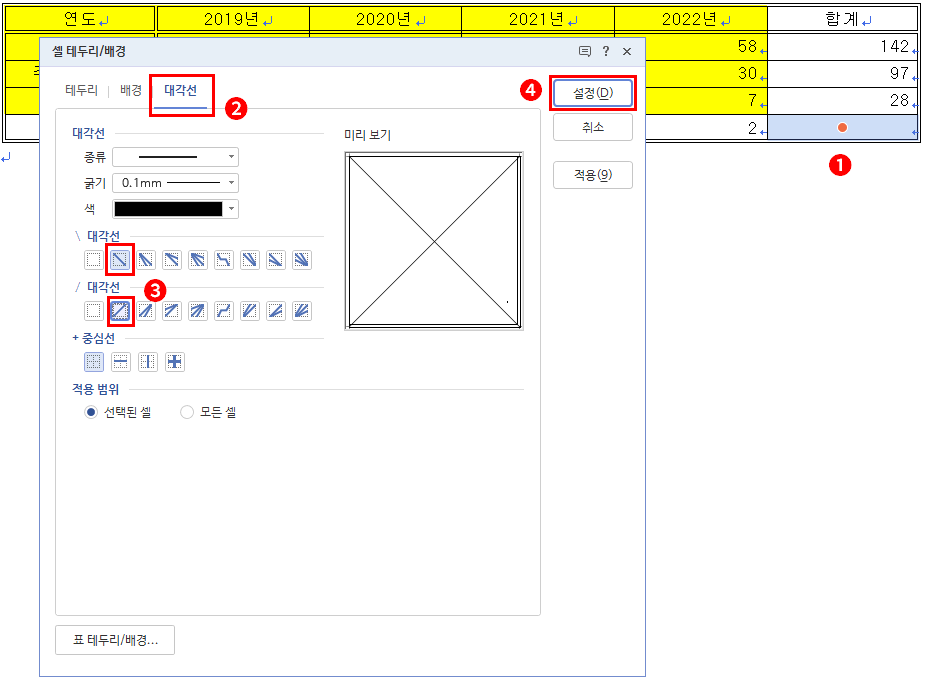
Task: Pick the double slash diagonal fanning downward from top-right
Action: (x=146, y=311)
